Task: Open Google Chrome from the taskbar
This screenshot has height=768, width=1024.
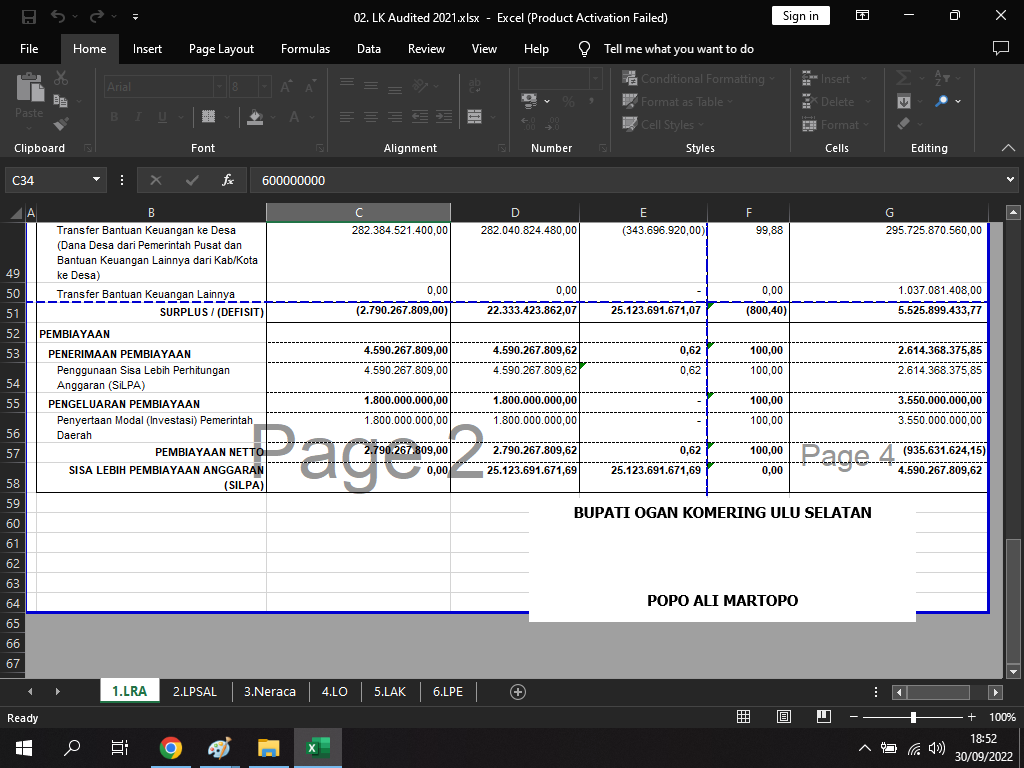Action: click(171, 747)
